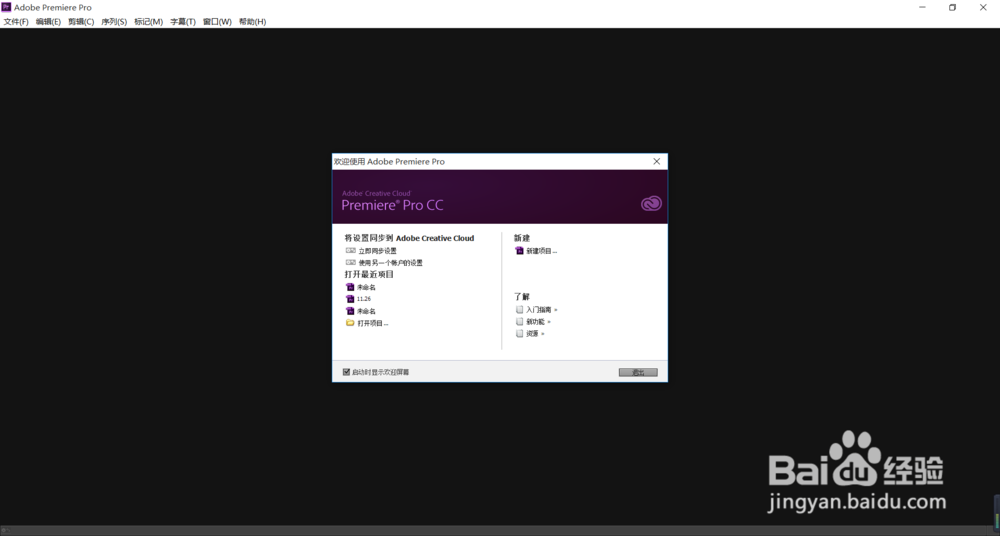1000x536 pixels.
Task: Click the Premiere icon for 新建项目...
Action: pyautogui.click(x=519, y=251)
